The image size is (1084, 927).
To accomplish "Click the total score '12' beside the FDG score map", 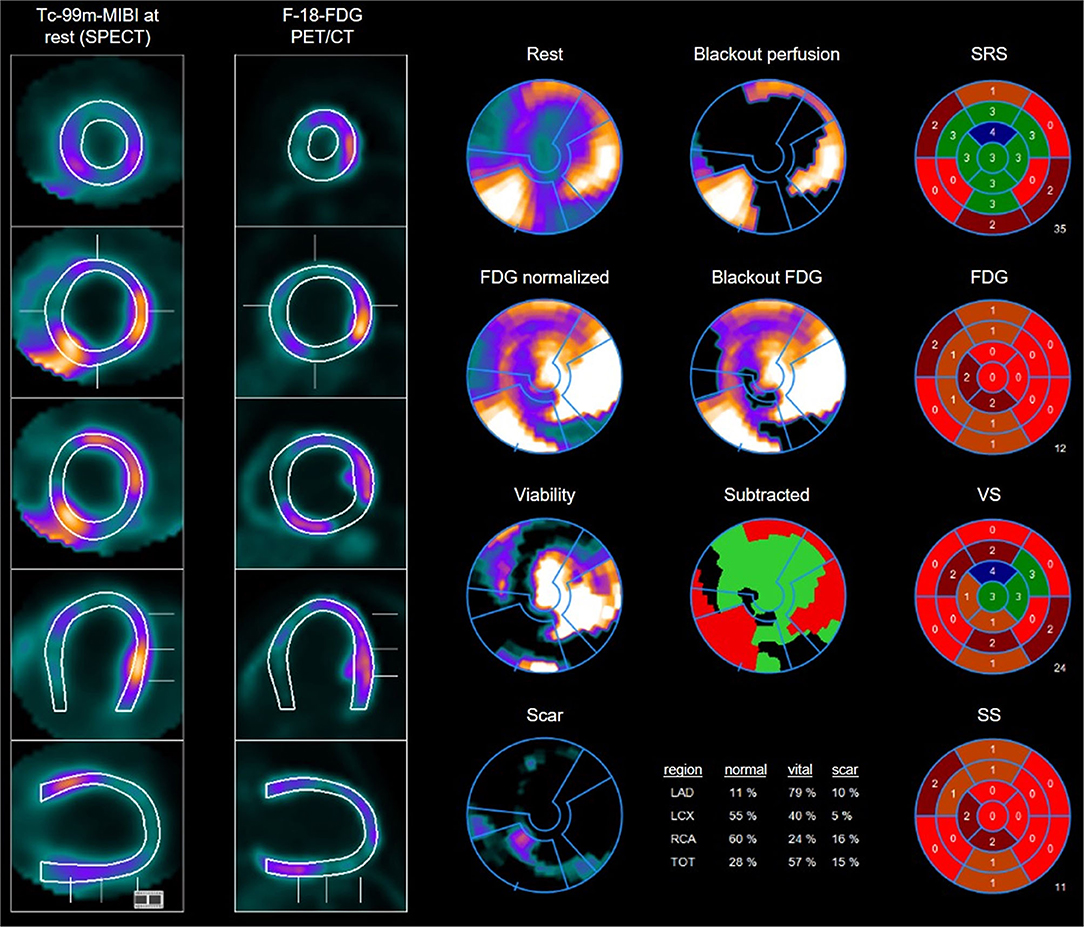I will pos(1060,449).
